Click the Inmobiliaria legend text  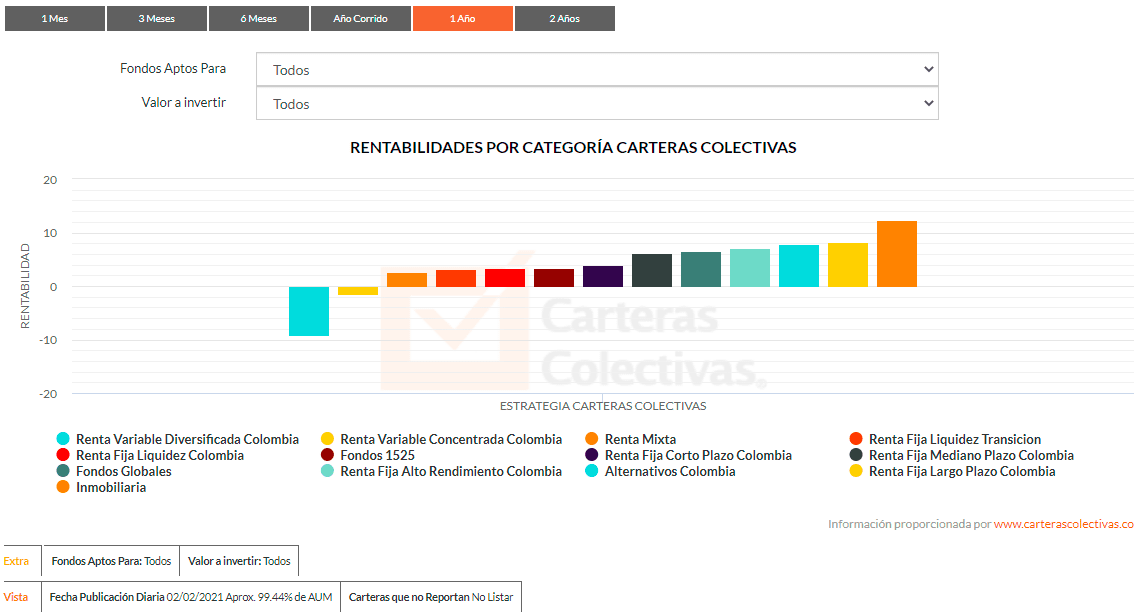click(x=111, y=487)
